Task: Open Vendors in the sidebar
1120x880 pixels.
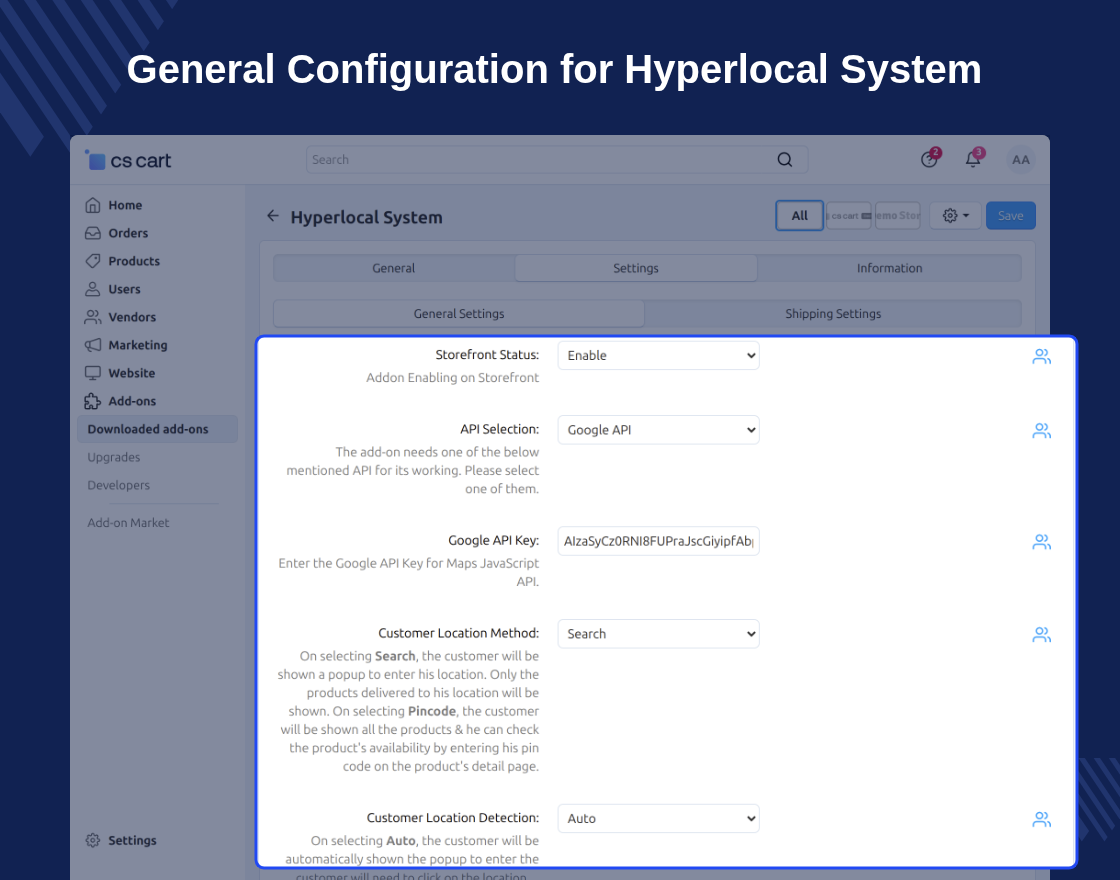Action: click(131, 316)
